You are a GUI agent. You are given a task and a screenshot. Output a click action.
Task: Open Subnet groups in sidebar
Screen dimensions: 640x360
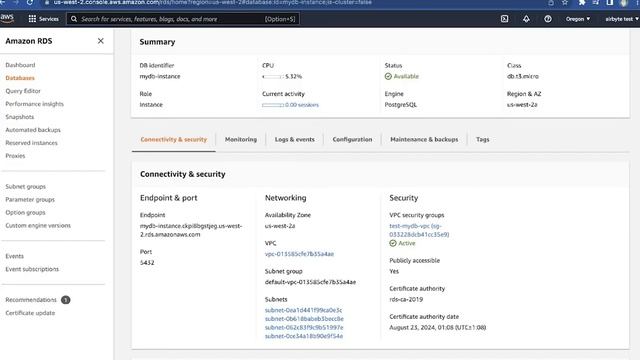click(x=26, y=187)
